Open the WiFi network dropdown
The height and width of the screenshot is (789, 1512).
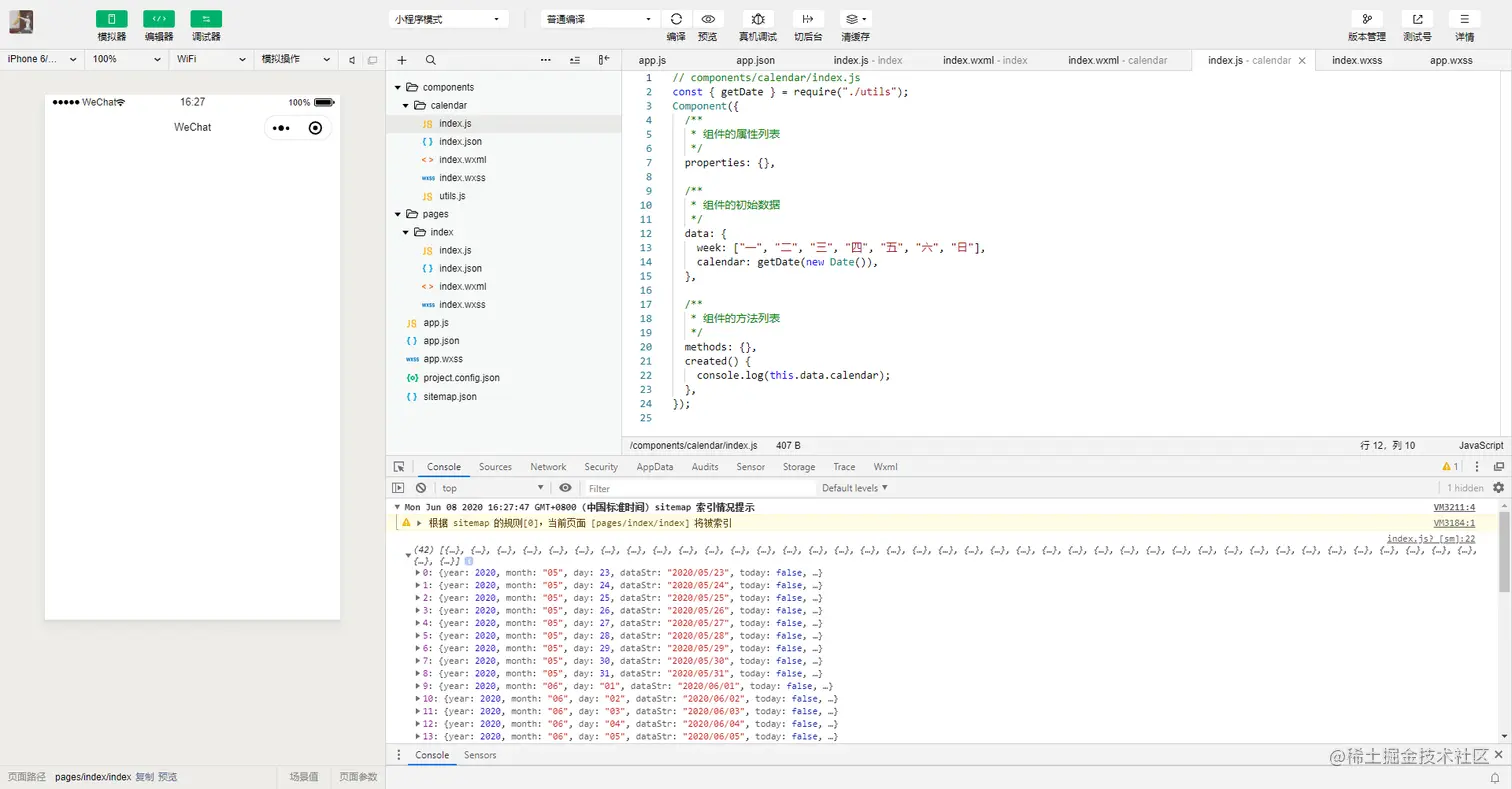212,59
